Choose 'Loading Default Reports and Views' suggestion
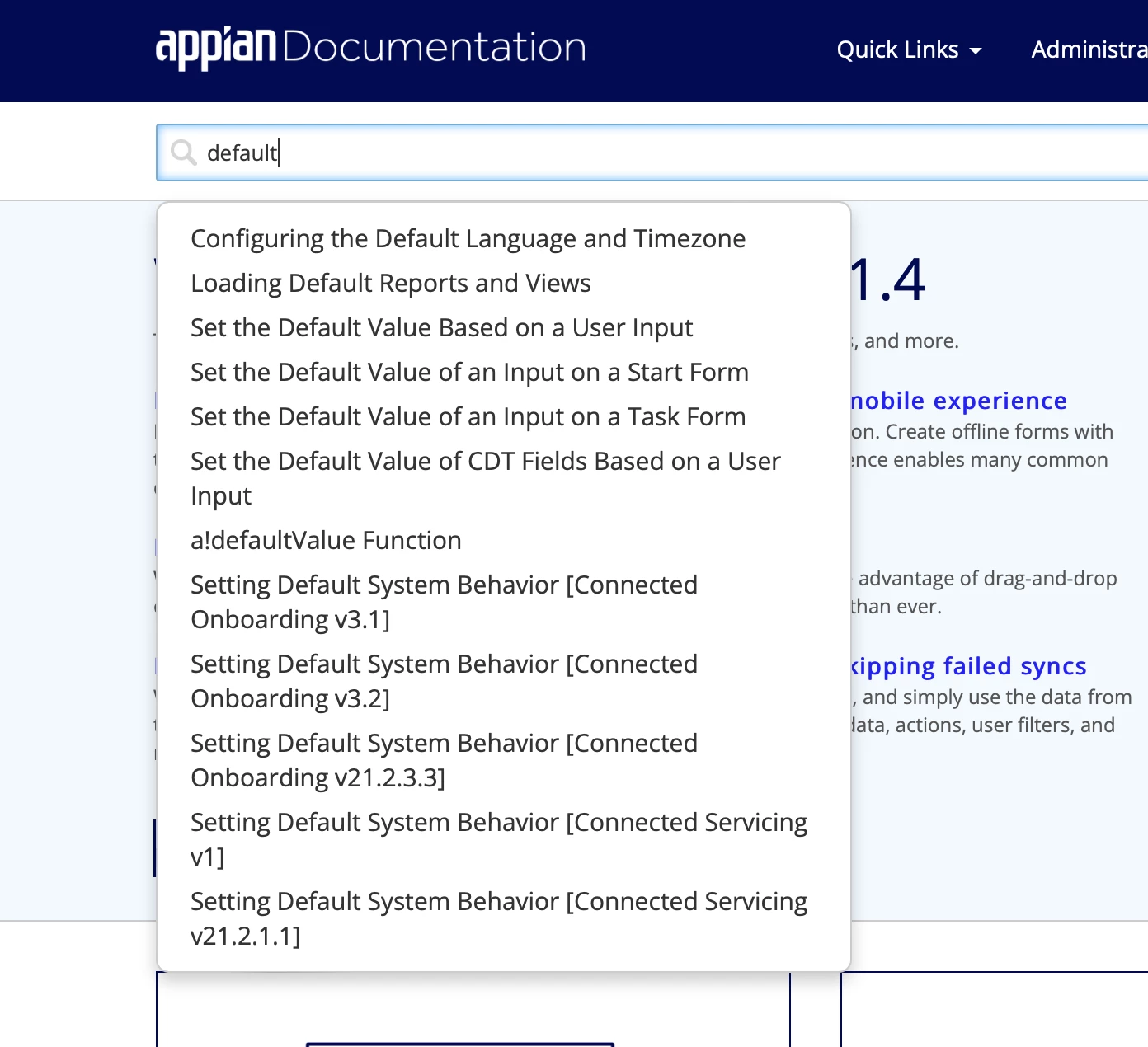1148x1047 pixels. pyautogui.click(x=391, y=283)
